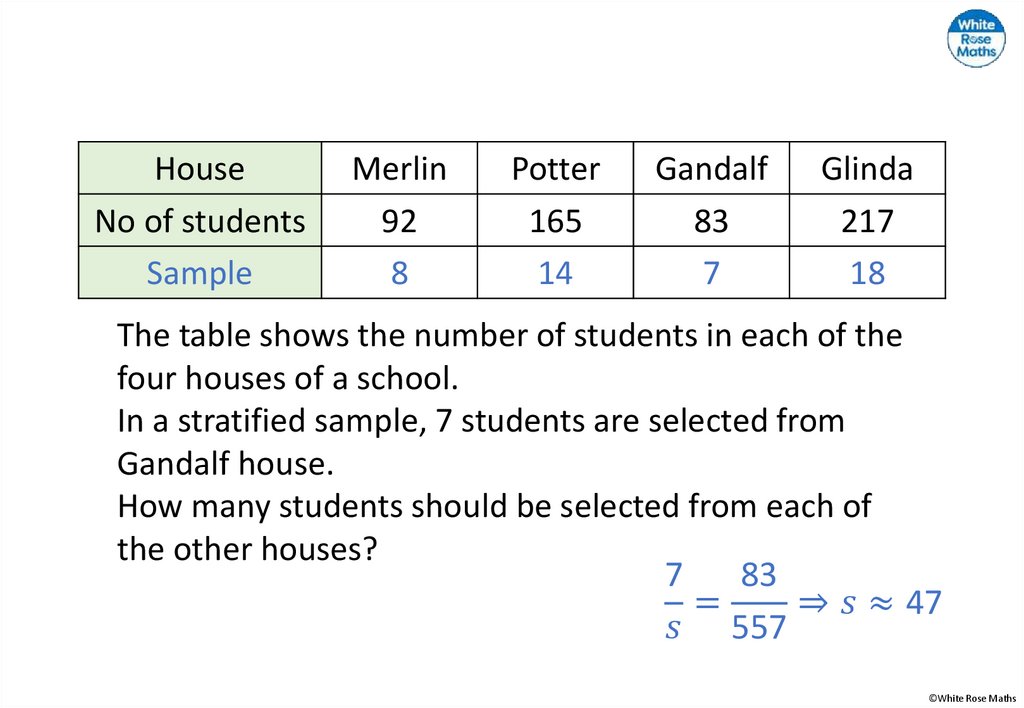The width and height of the screenshot is (1024, 708).
Task: Select Glinda's sample value 18
Action: [867, 273]
